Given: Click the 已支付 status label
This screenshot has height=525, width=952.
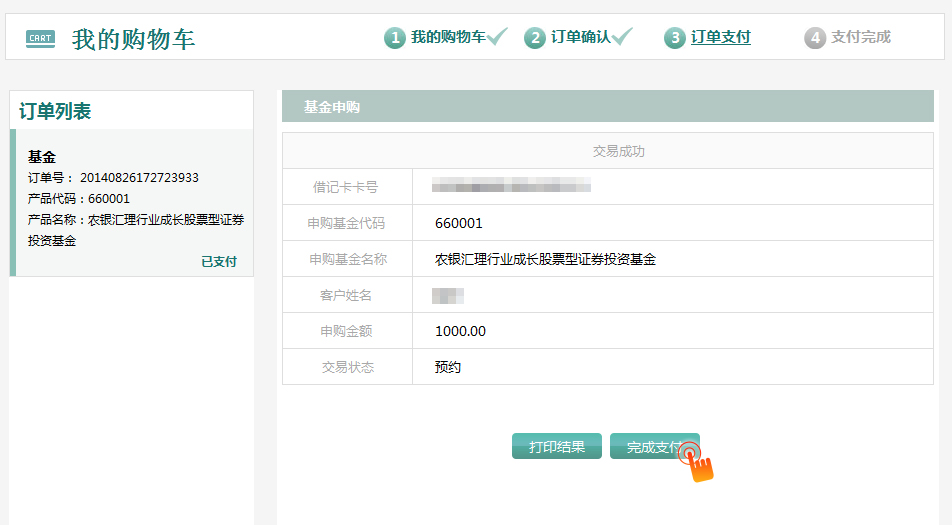Looking at the screenshot, I should (219, 262).
